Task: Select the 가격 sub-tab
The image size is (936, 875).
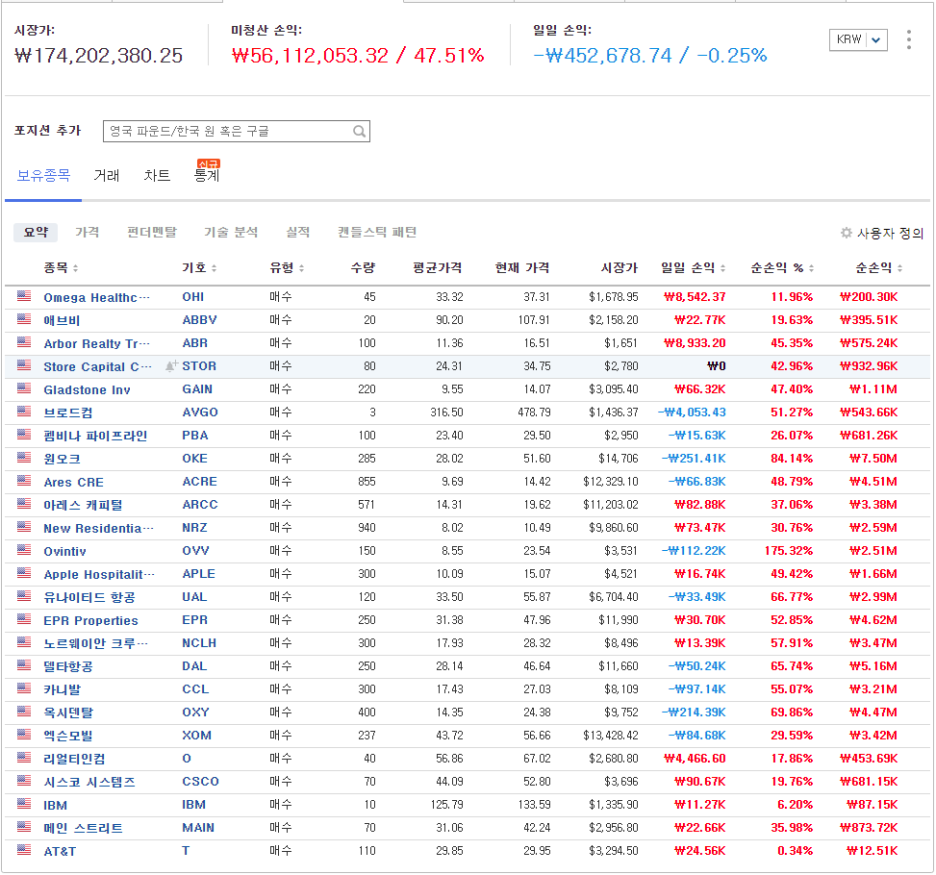Action: 87,232
